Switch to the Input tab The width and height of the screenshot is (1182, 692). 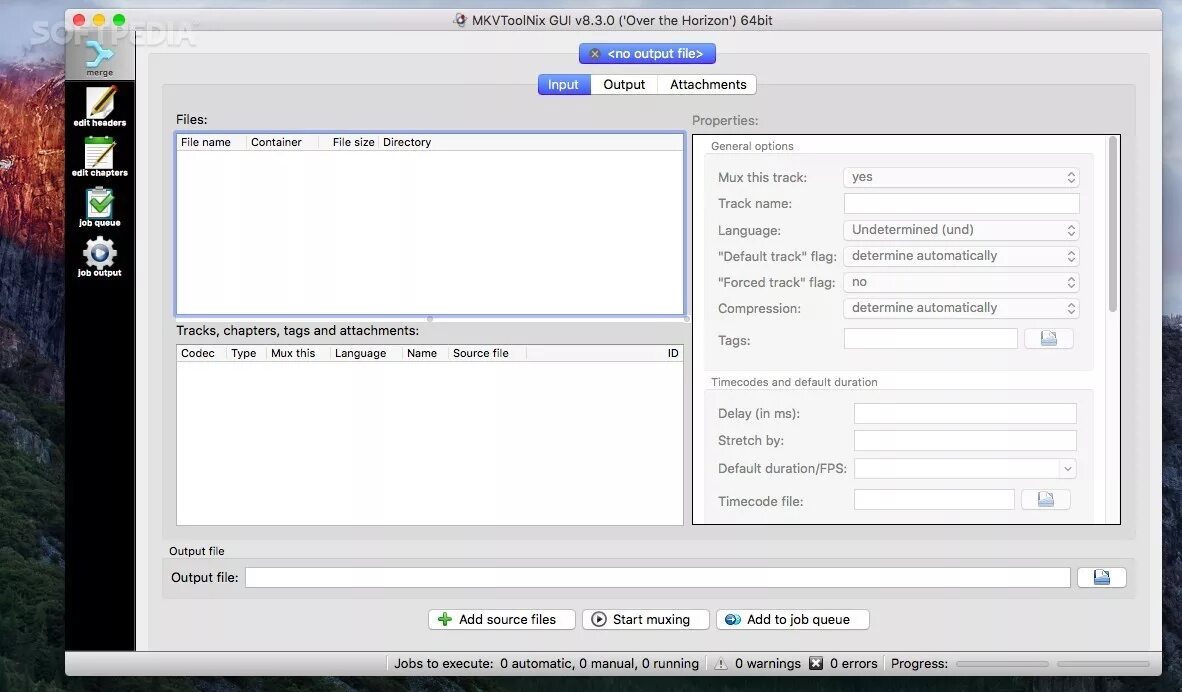(564, 84)
